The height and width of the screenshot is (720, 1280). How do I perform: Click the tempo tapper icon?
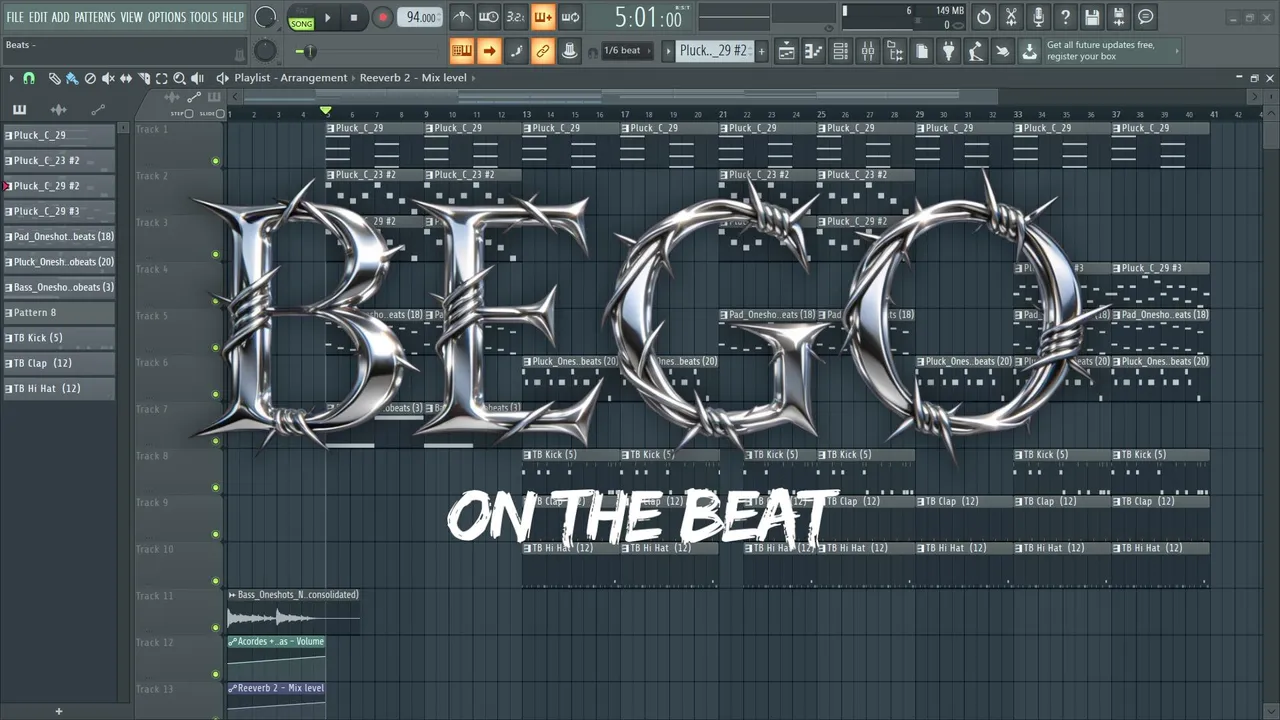tap(975, 51)
